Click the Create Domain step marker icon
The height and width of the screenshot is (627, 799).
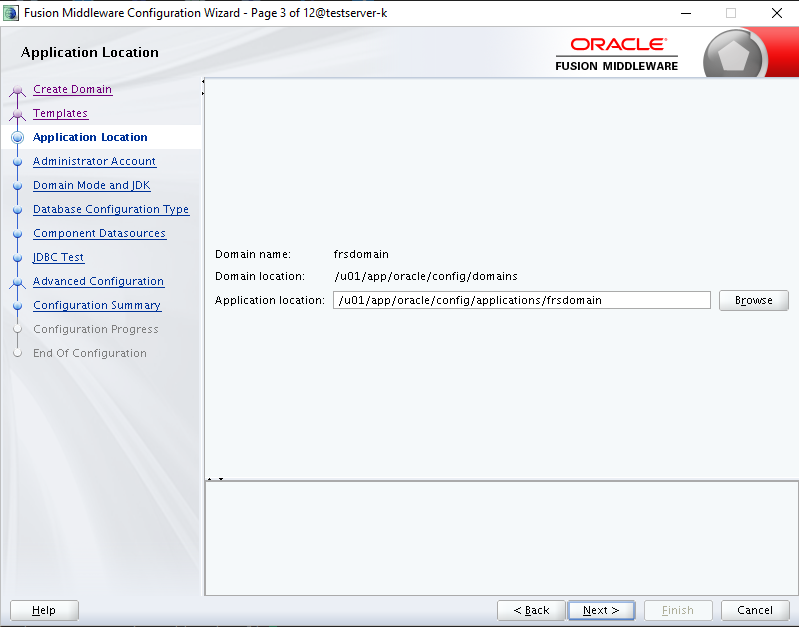pyautogui.click(x=18, y=91)
